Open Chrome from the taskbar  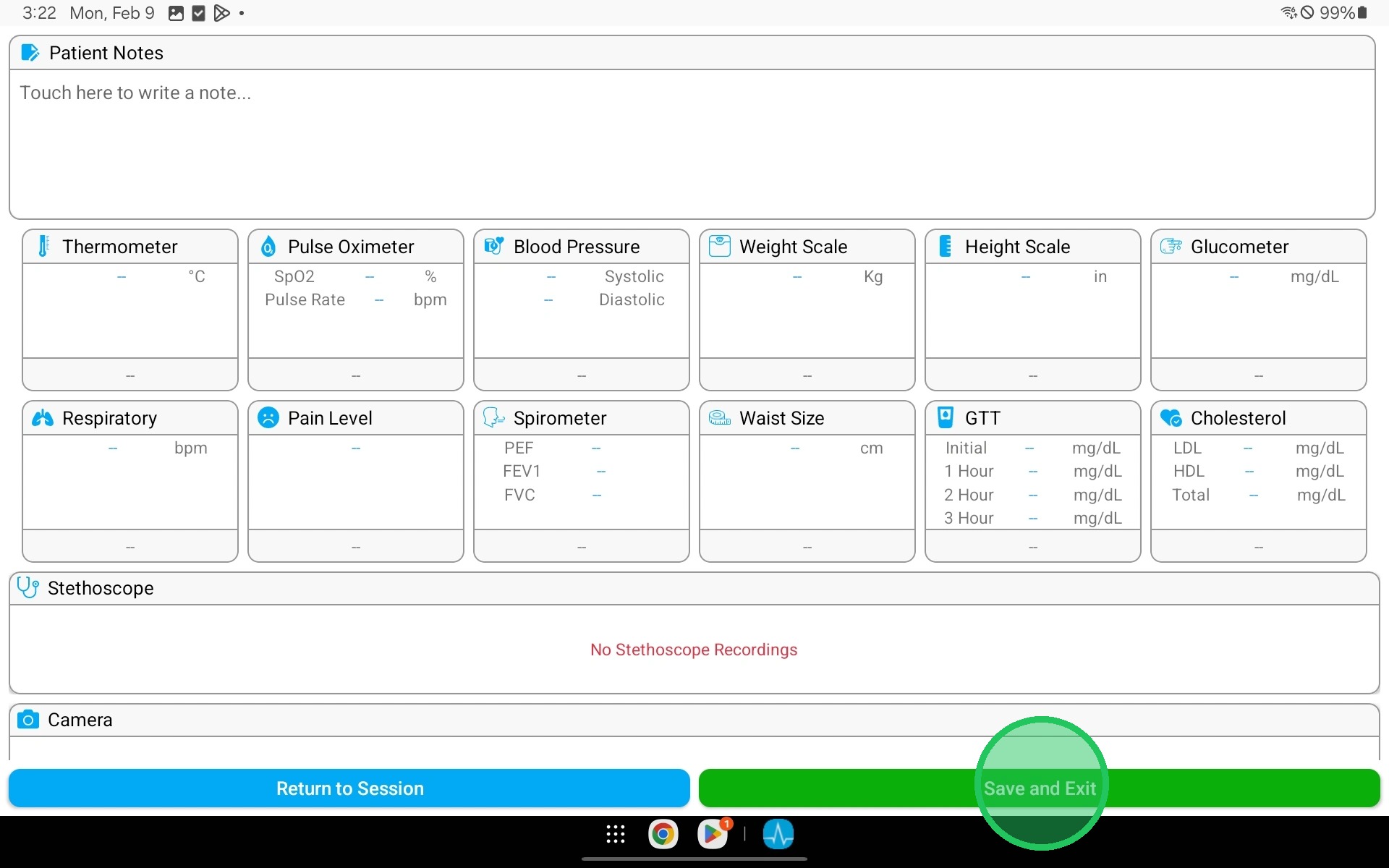pyautogui.click(x=663, y=834)
